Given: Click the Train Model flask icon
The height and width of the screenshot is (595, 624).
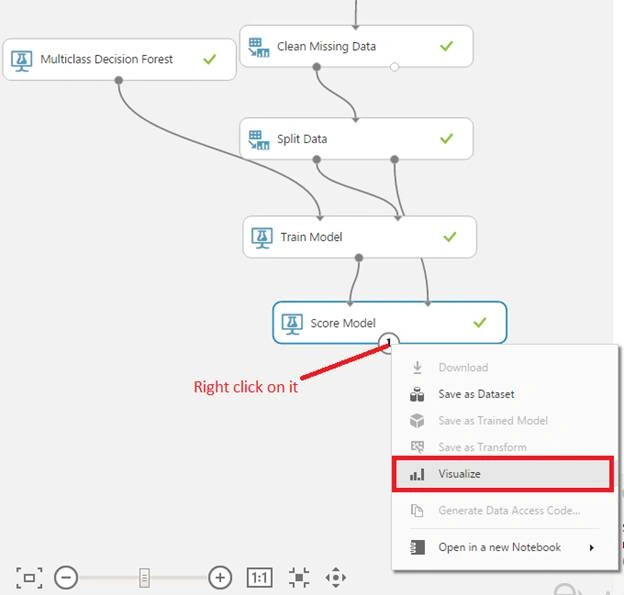Looking at the screenshot, I should coord(262,238).
